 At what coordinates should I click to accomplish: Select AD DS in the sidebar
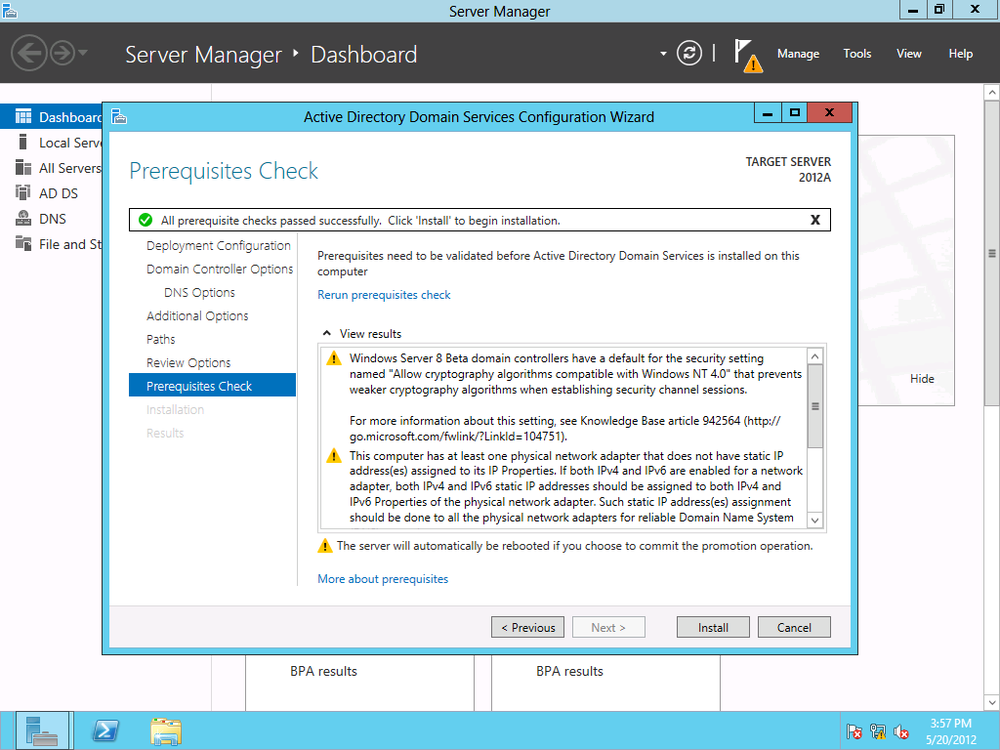click(x=52, y=193)
